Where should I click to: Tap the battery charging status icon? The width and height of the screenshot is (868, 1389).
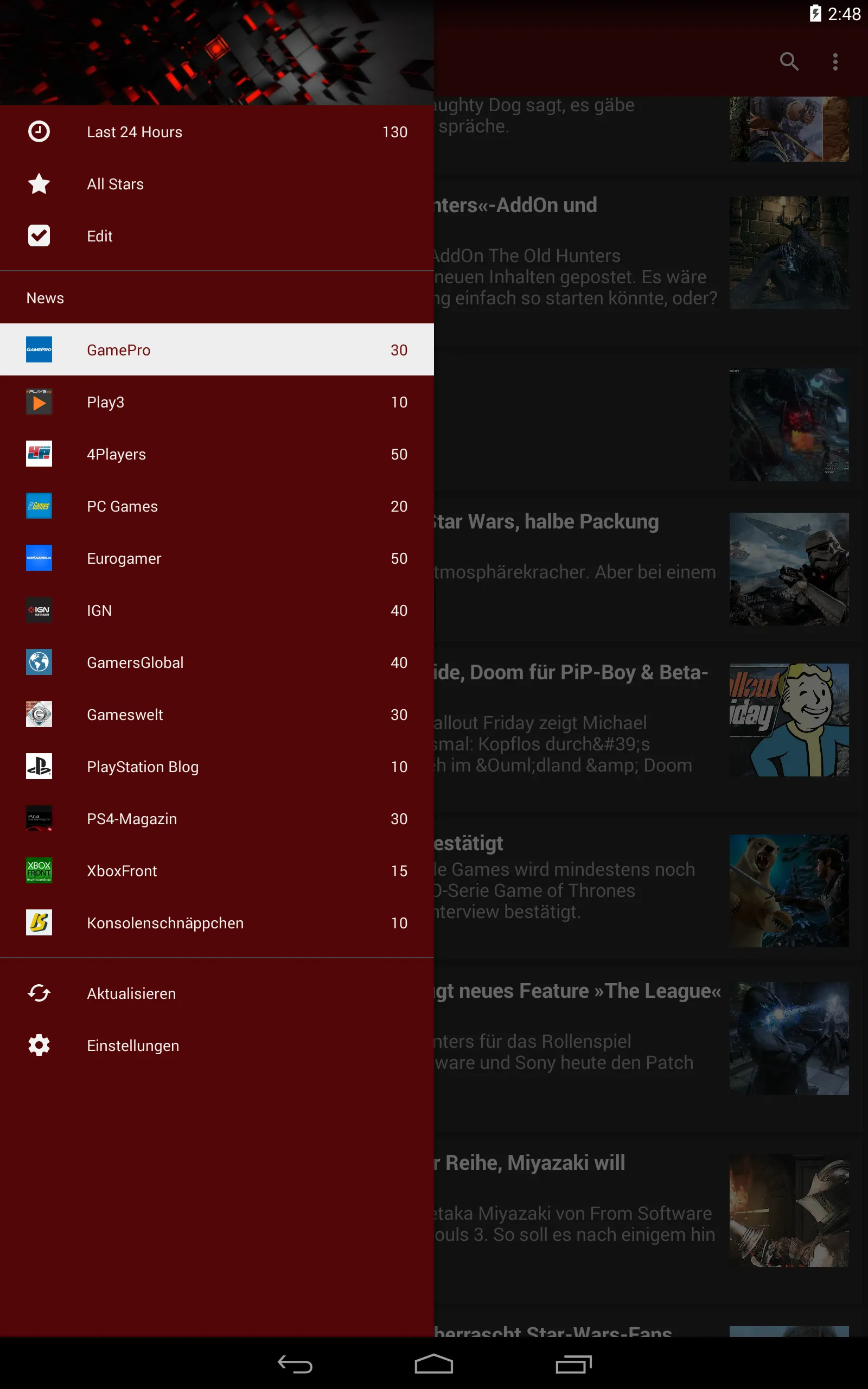(815, 13)
